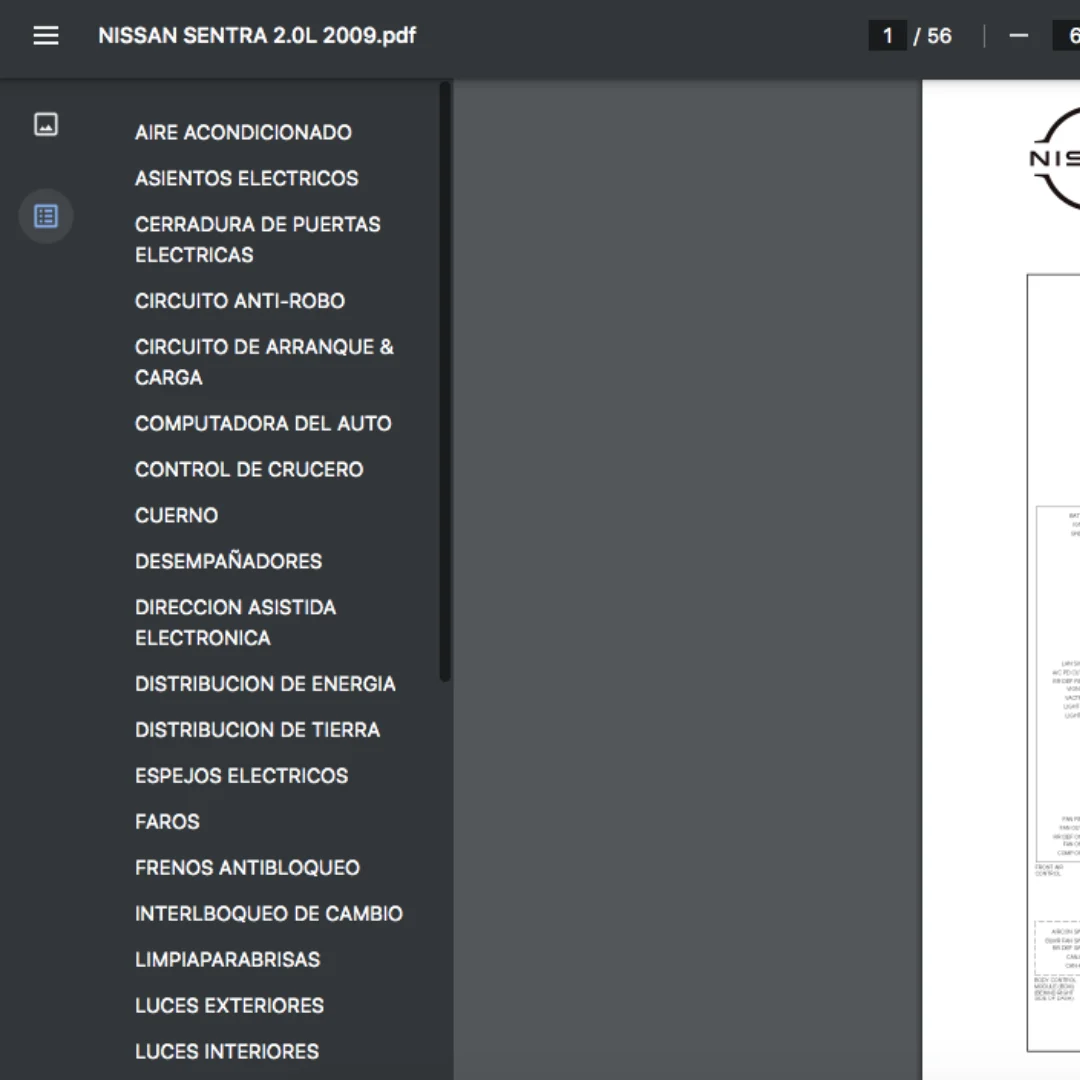Open CERRADURA DE PUERTAS ELECTRICAS bookmark
The height and width of the screenshot is (1080, 1080).
click(x=258, y=240)
